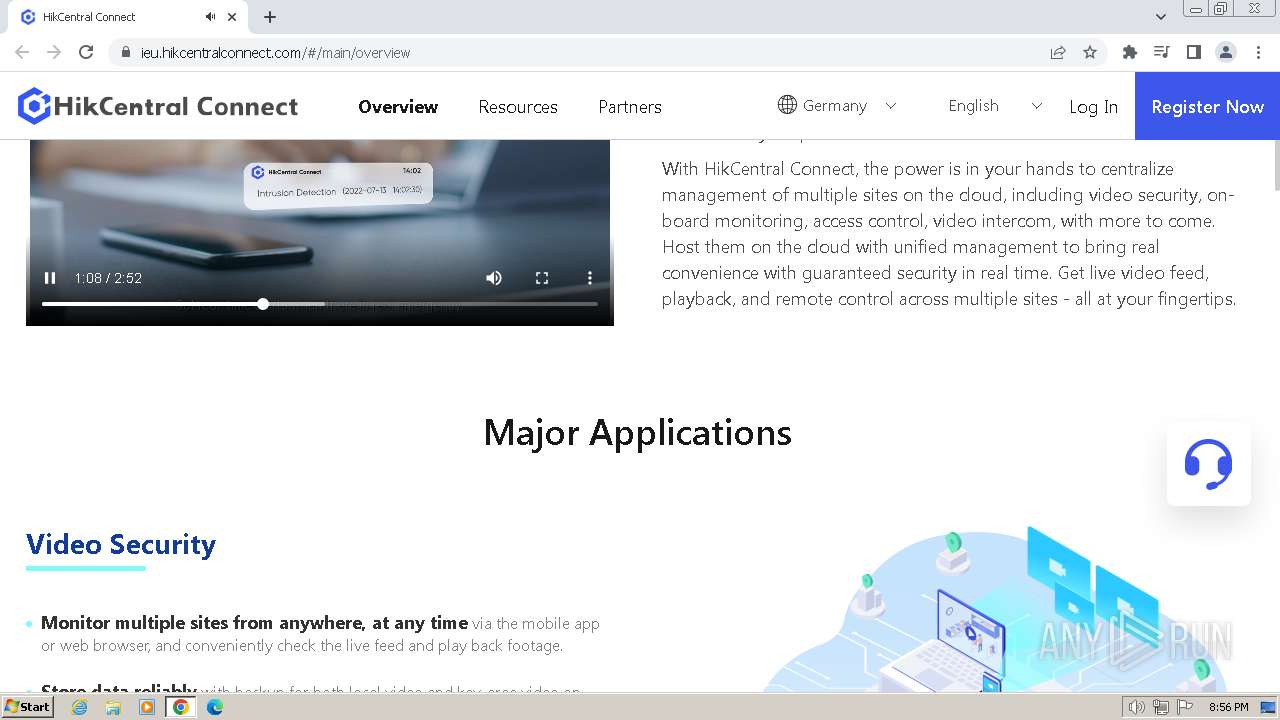Open the Resources menu
The width and height of the screenshot is (1280, 720).
[518, 107]
